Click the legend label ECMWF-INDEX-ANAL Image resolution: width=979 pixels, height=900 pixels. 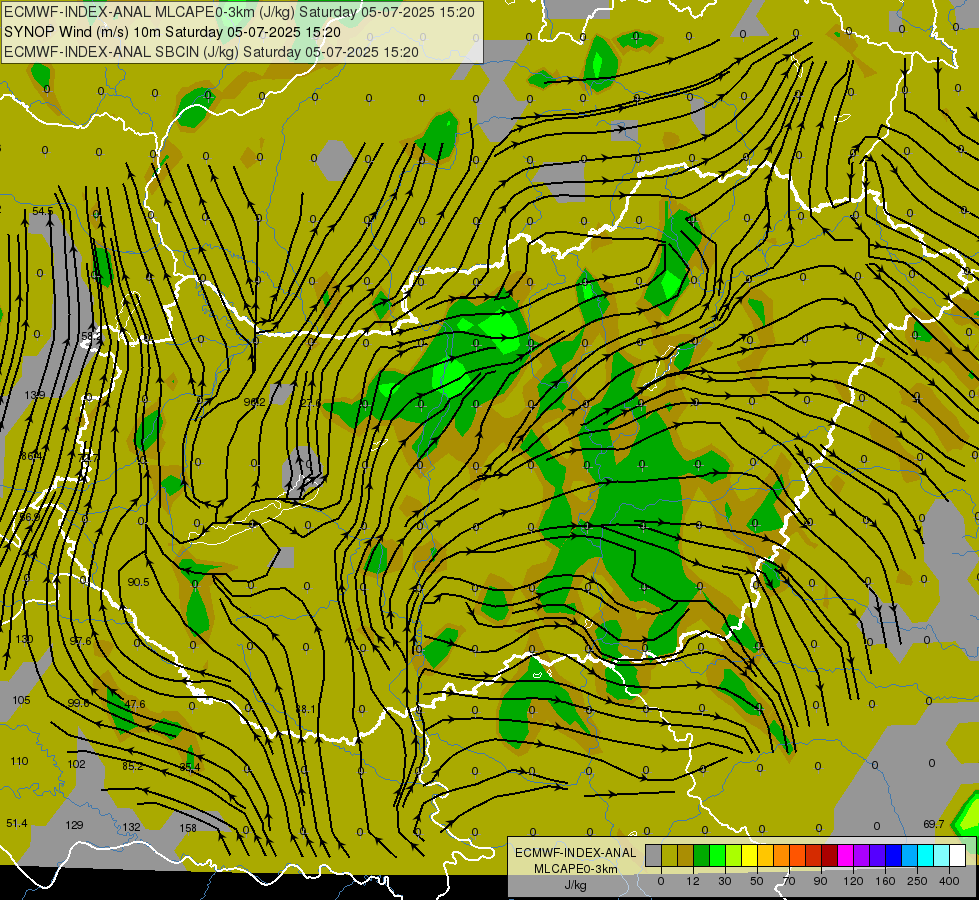pyautogui.click(x=575, y=853)
